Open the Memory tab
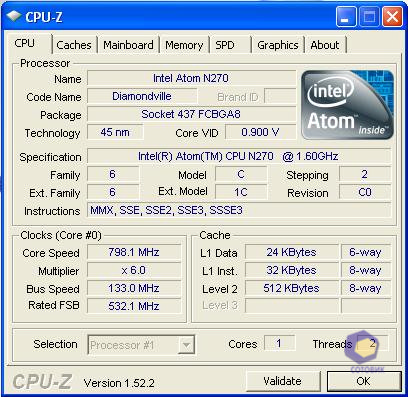Image resolution: width=408 pixels, height=397 pixels. (x=184, y=45)
